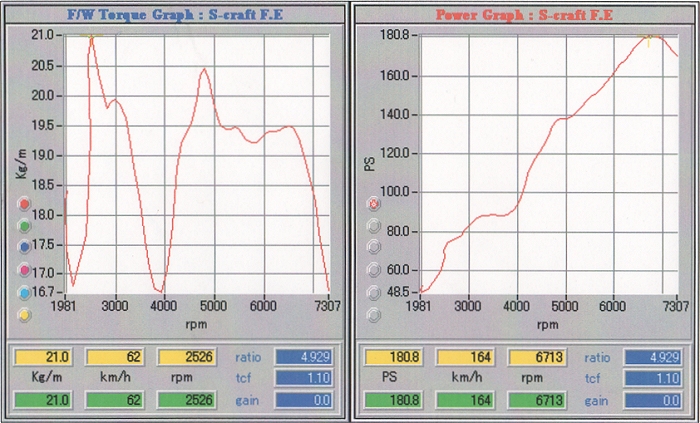
Task: Click the 'Power Graph : S-craft F.E' title
Action: [x=524, y=14]
